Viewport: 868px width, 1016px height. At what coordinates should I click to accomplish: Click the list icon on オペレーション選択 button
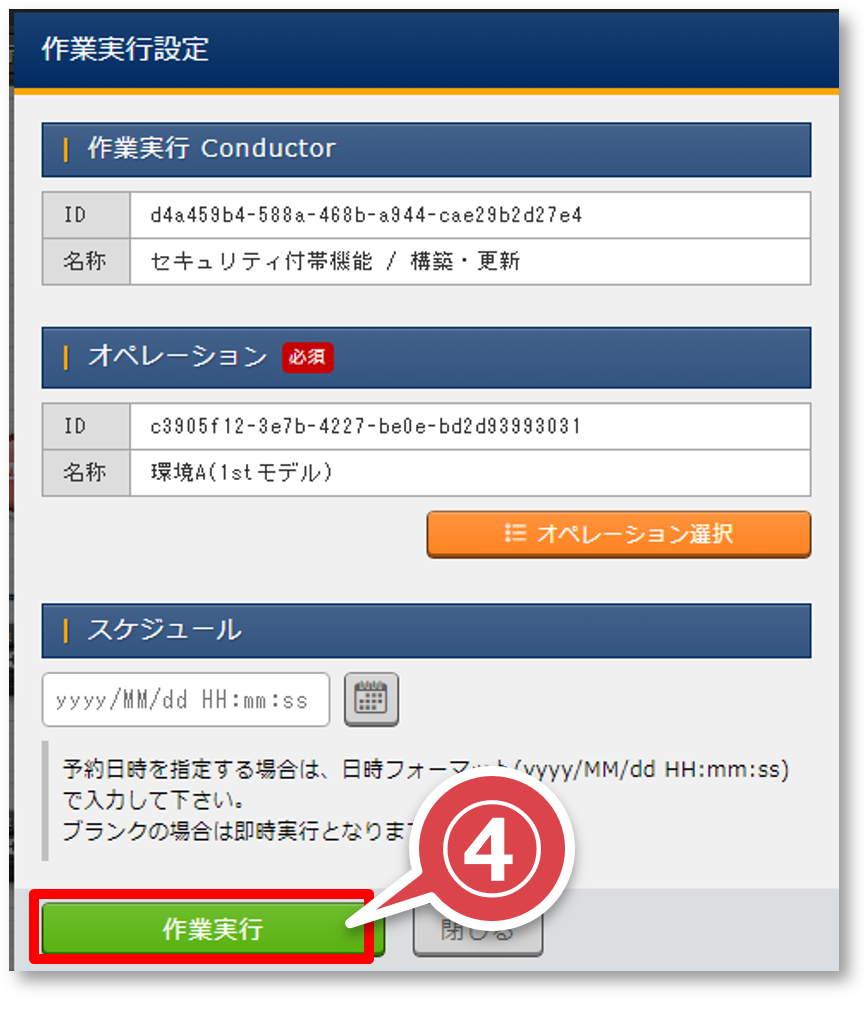516,533
